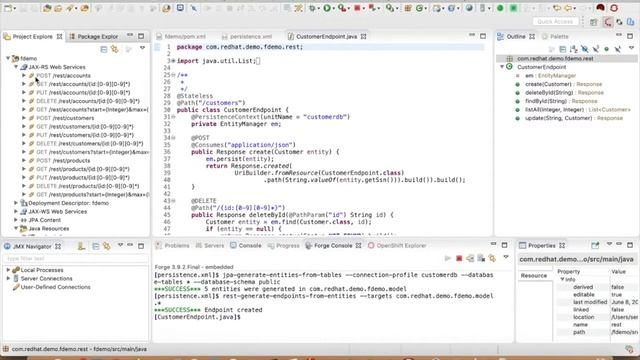Screen dimensions: 640x360
Task: Select POST /rest/customers tree item
Action: 65,118
